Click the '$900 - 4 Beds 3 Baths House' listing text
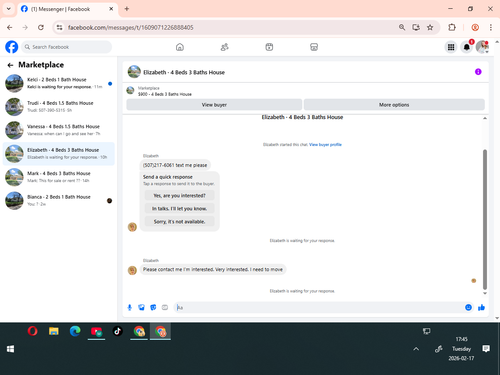 click(165, 94)
